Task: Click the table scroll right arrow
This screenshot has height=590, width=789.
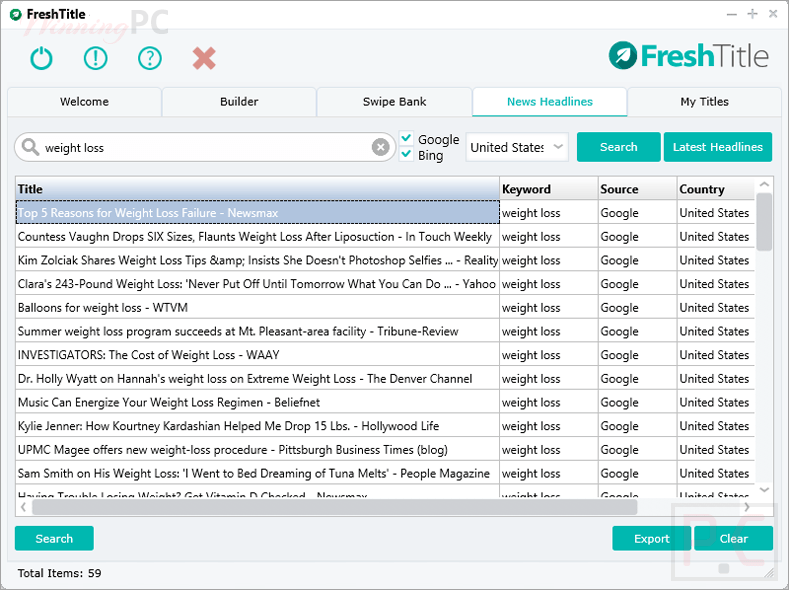Action: coord(747,507)
